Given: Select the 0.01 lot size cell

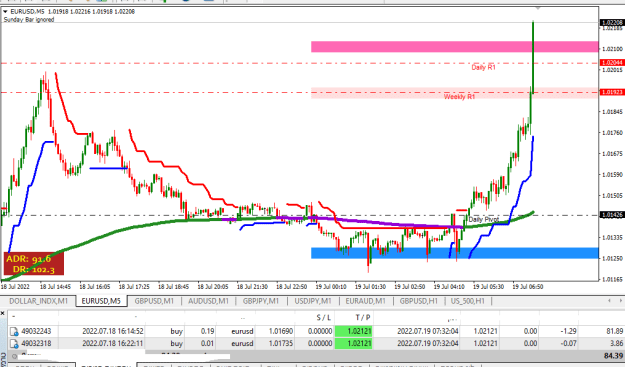Looking at the screenshot, I should coord(208,343).
